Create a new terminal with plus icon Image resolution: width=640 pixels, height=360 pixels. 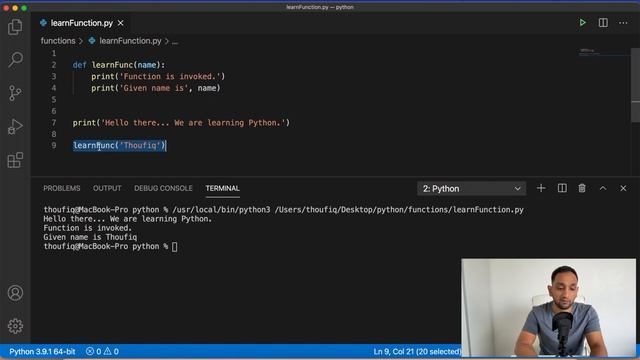541,188
